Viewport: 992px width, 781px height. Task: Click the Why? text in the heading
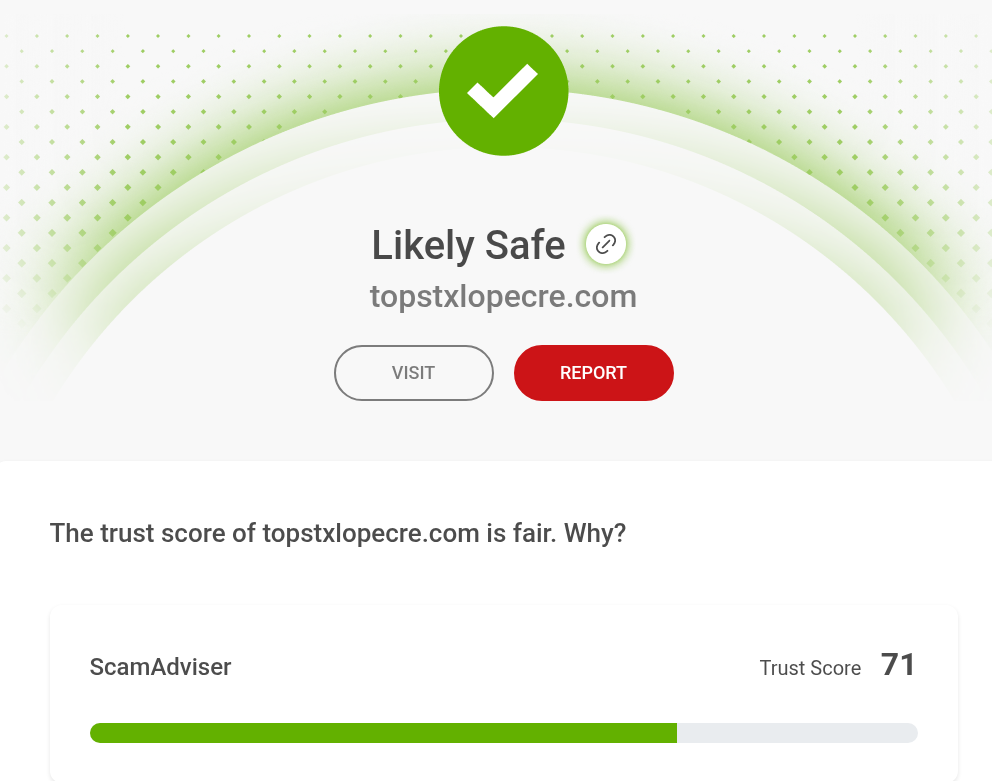tap(595, 533)
